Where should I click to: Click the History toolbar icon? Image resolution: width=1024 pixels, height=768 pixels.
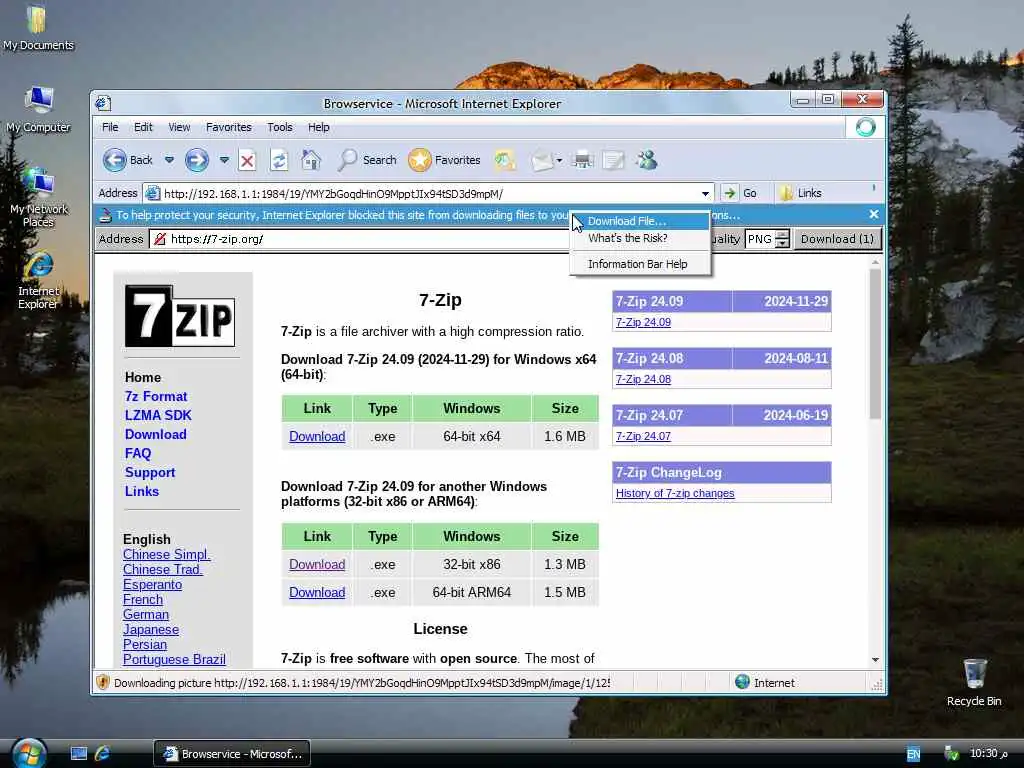pos(505,160)
